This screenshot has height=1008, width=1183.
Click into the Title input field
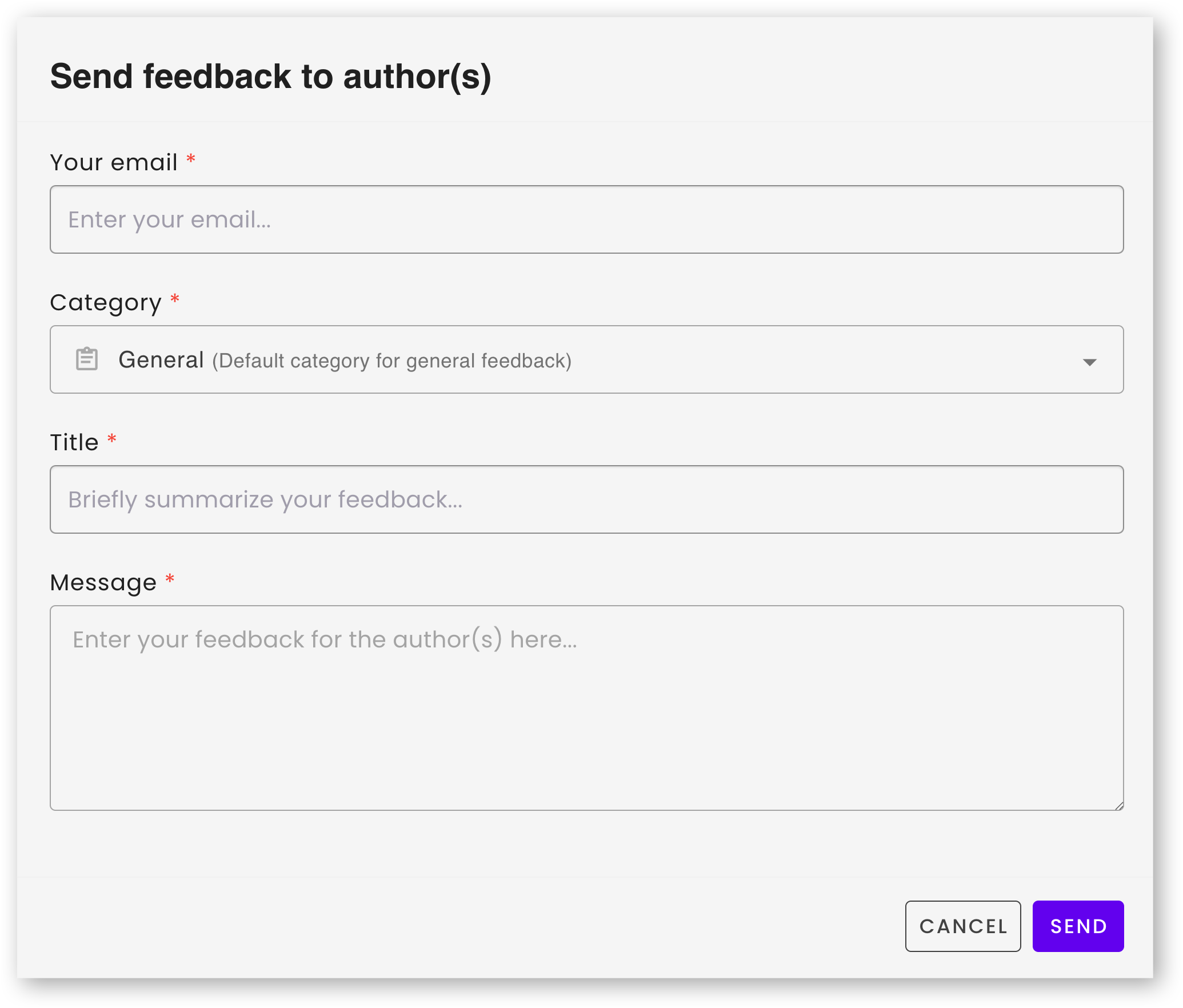pos(586,499)
